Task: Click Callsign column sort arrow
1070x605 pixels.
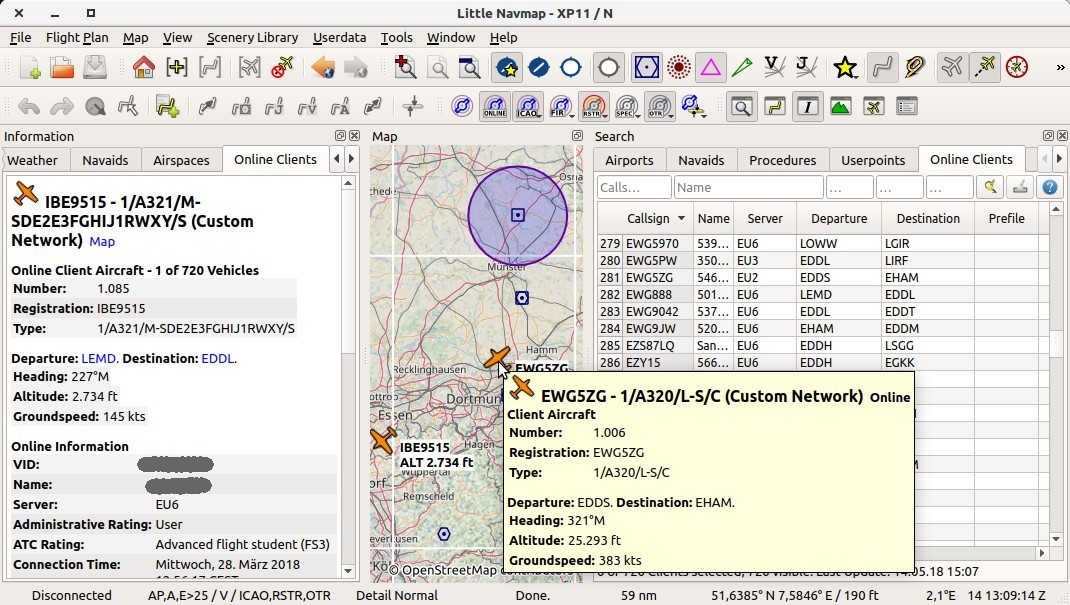Action: 681,218
